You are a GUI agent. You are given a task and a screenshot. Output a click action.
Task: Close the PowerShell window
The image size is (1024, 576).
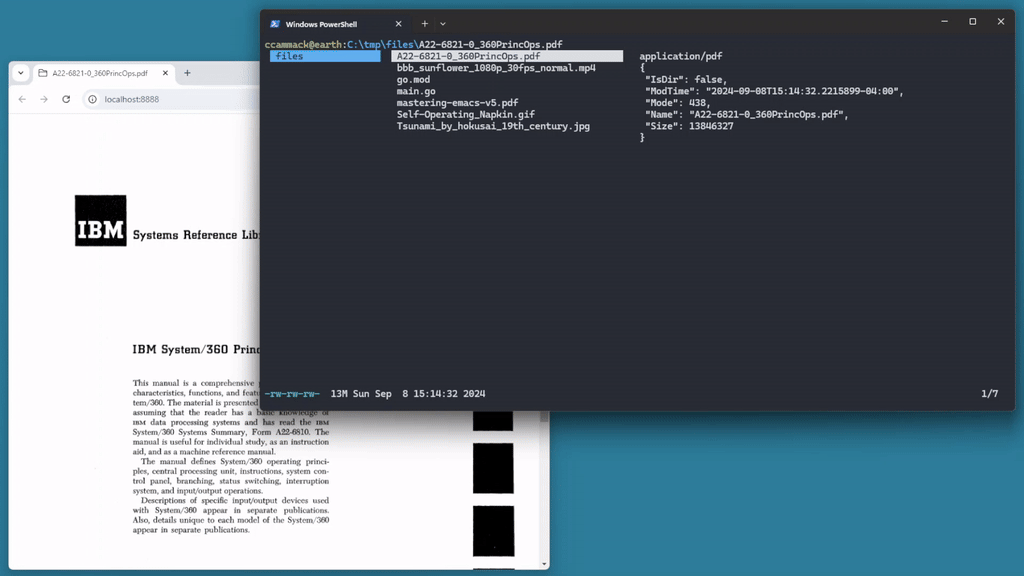click(1000, 22)
